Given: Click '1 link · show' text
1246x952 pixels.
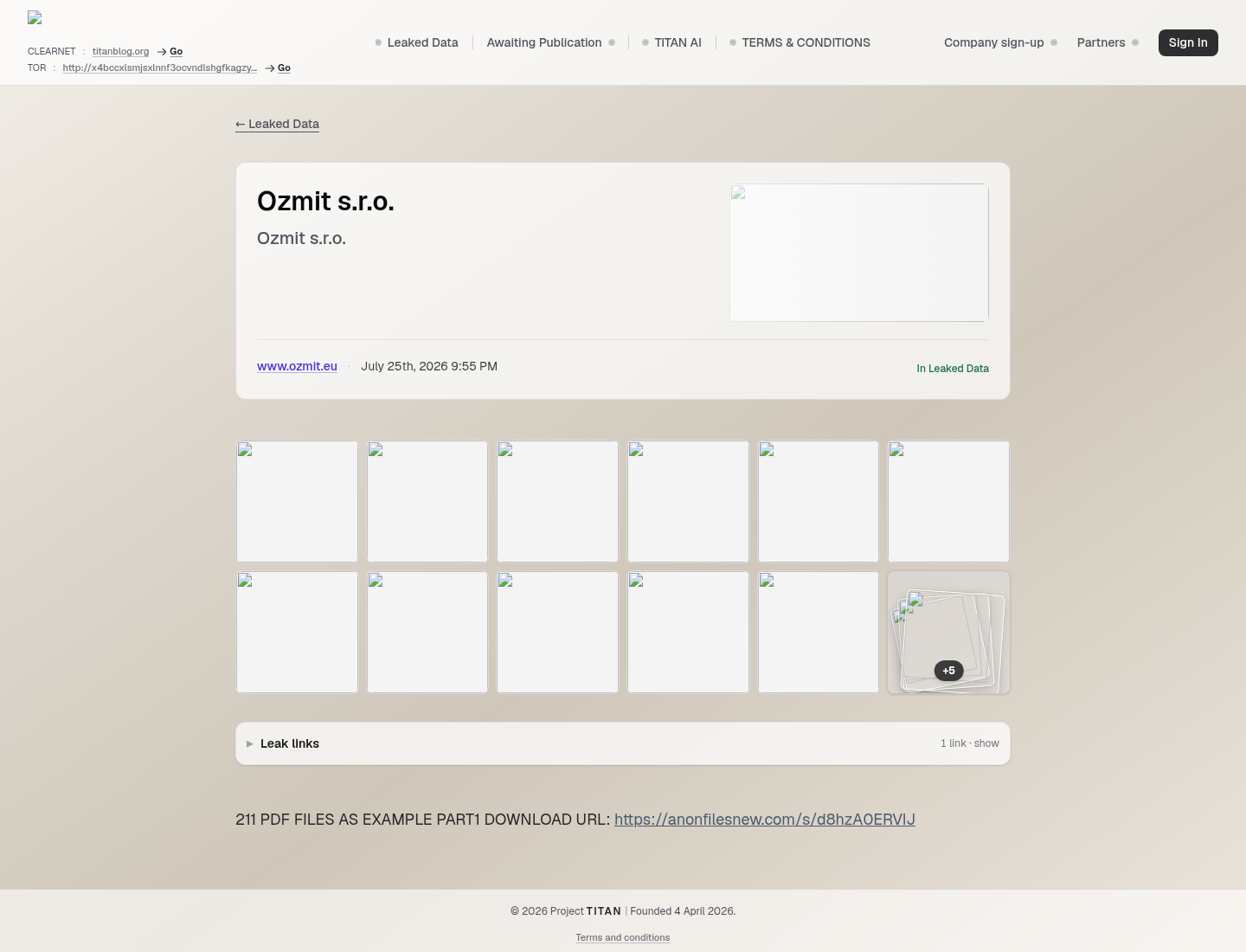Looking at the screenshot, I should [x=970, y=743].
